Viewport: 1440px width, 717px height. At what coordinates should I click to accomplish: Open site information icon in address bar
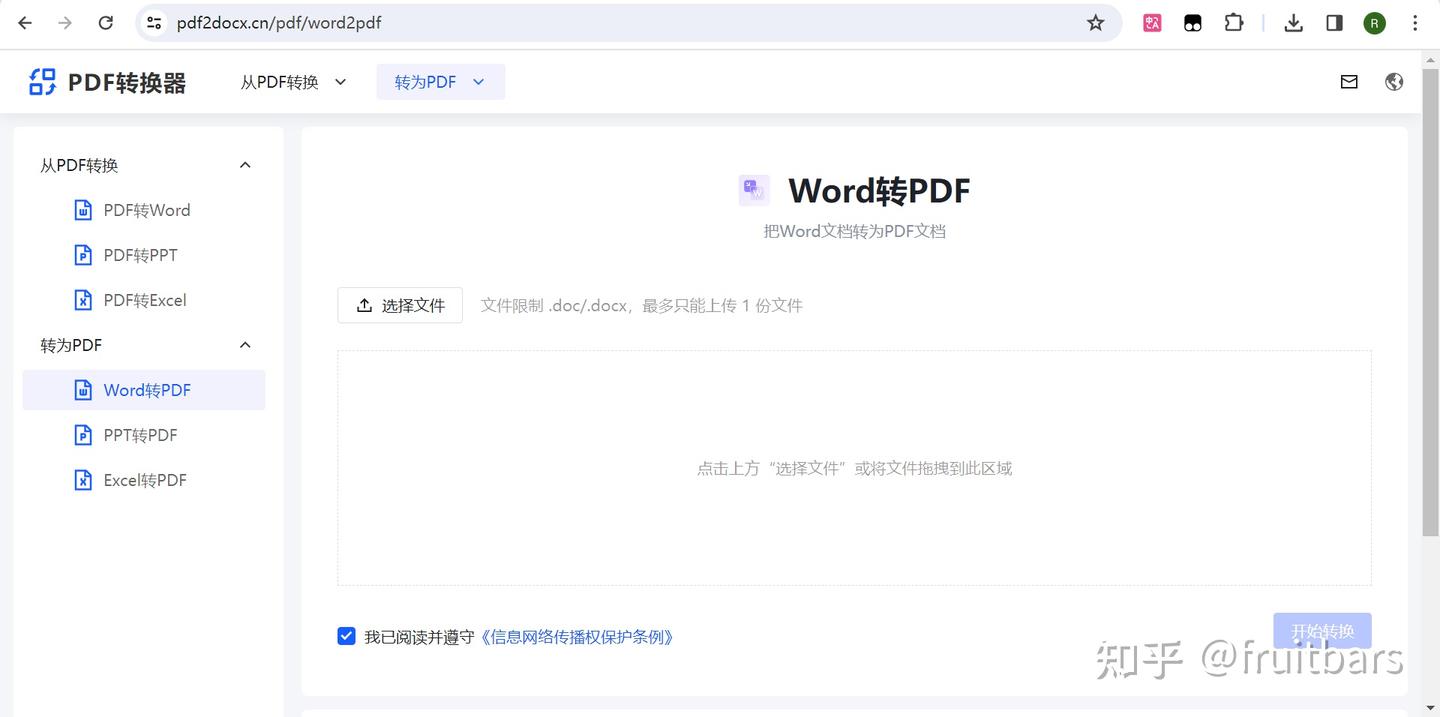pyautogui.click(x=154, y=23)
